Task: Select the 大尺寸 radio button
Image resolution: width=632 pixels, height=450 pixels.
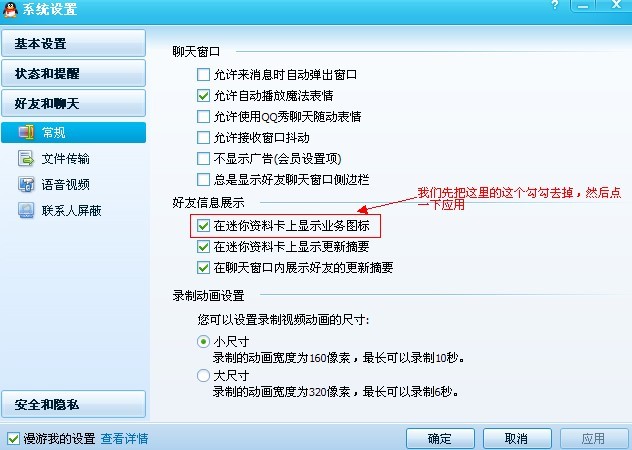Action: pyautogui.click(x=203, y=376)
